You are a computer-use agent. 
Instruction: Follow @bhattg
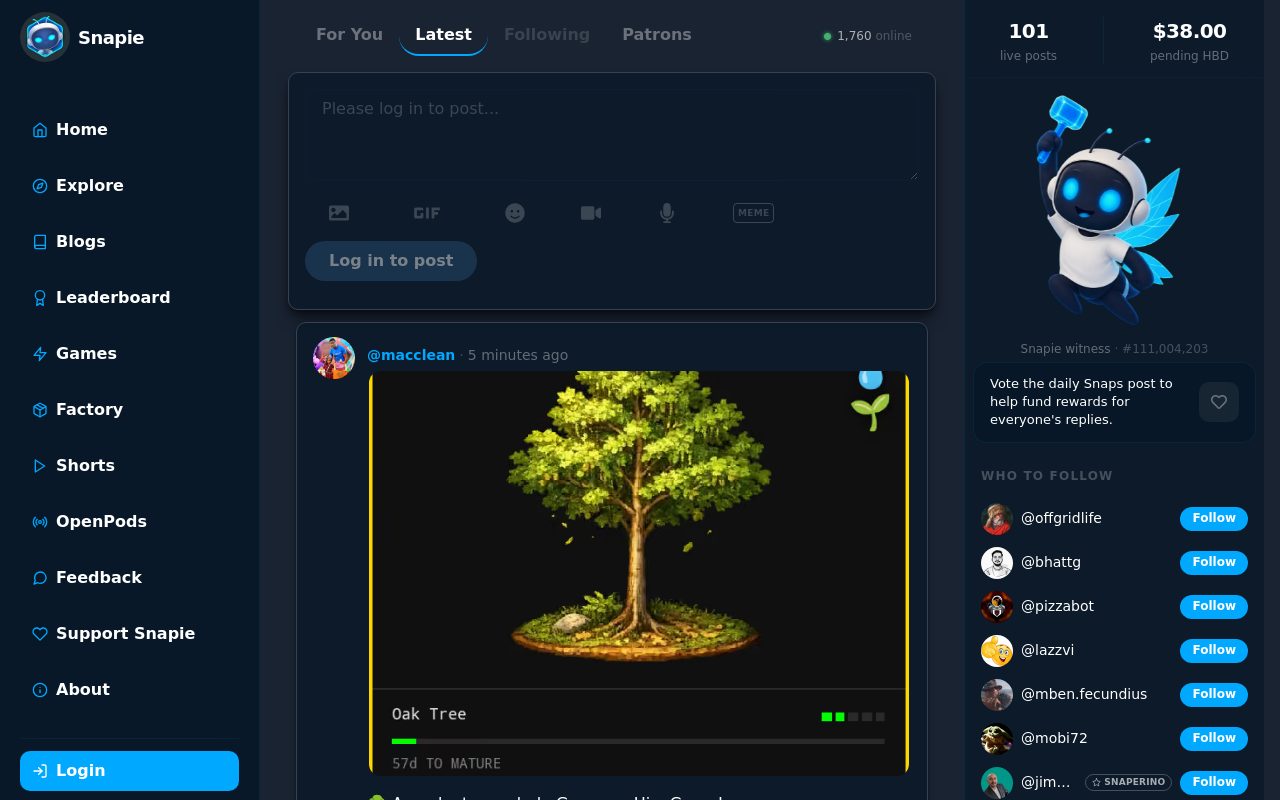click(1214, 563)
